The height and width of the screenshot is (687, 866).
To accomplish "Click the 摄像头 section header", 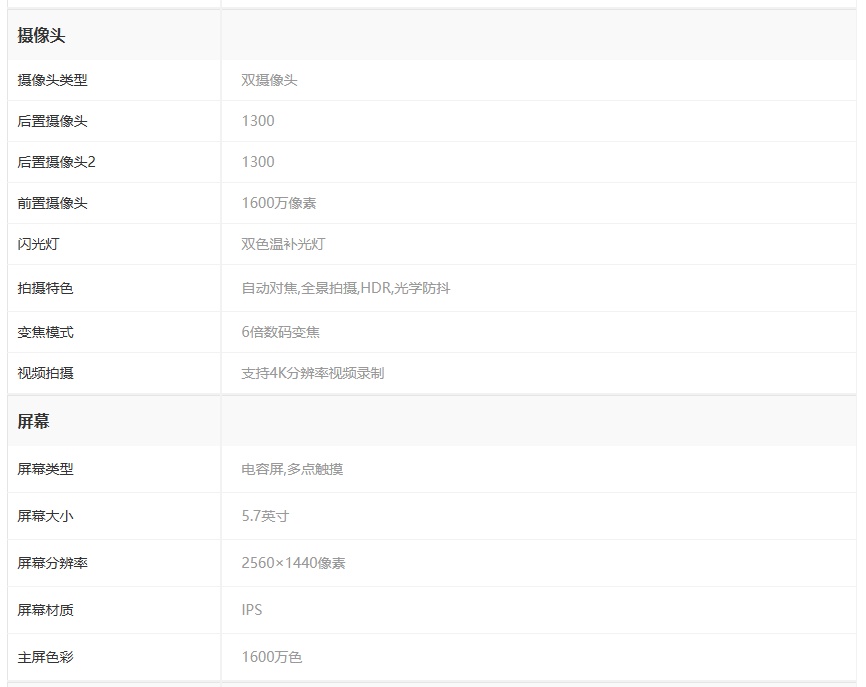I will [x=41, y=36].
